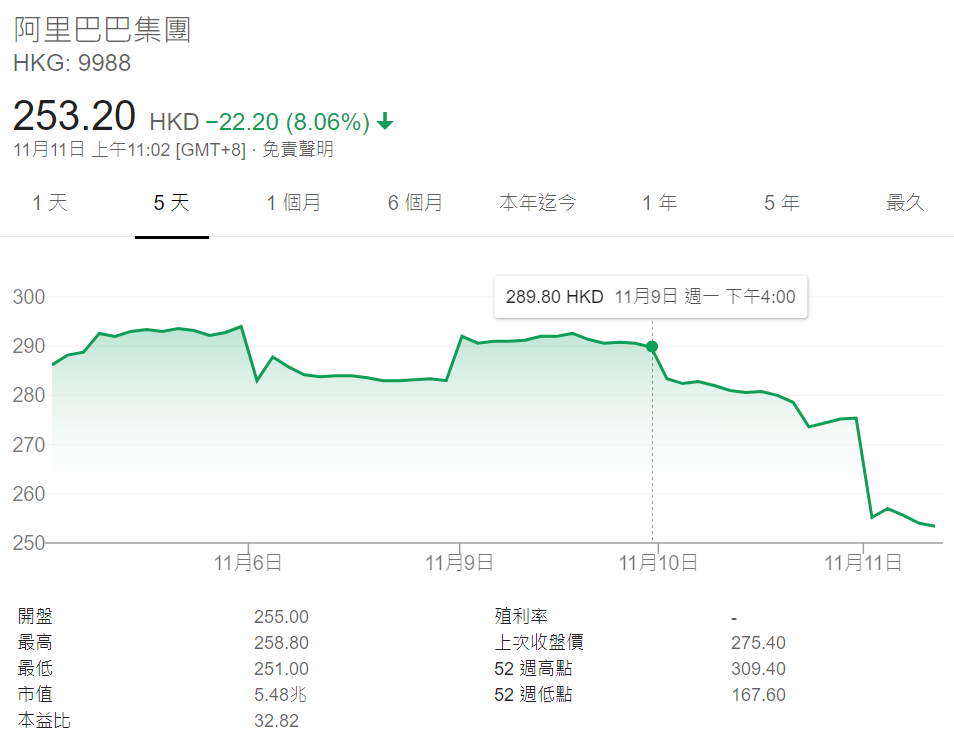Click the 289.80 HKD chart tooltip
Viewport: 954px width, 736px height.
pos(651,297)
